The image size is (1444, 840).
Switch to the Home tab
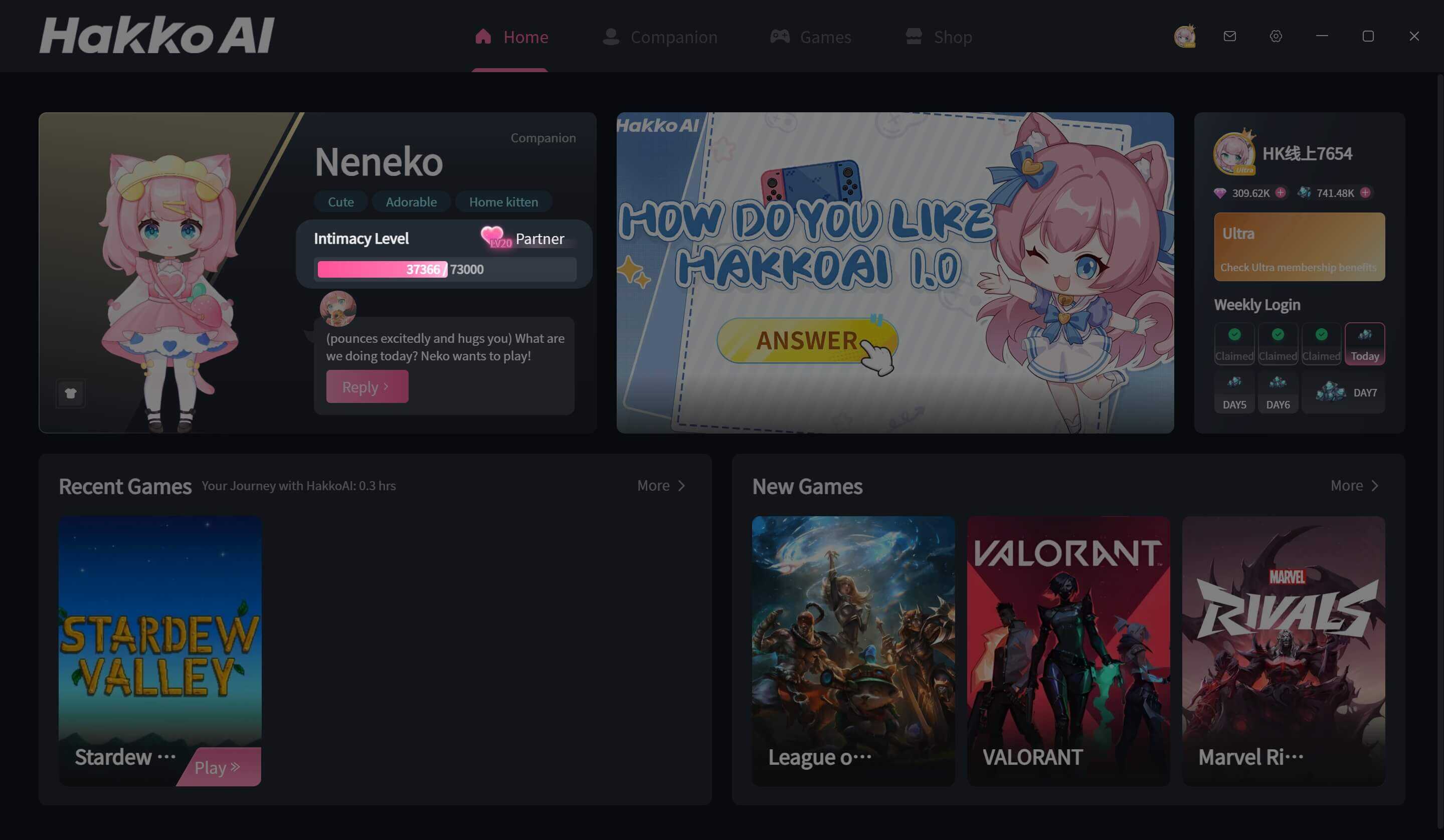click(511, 37)
